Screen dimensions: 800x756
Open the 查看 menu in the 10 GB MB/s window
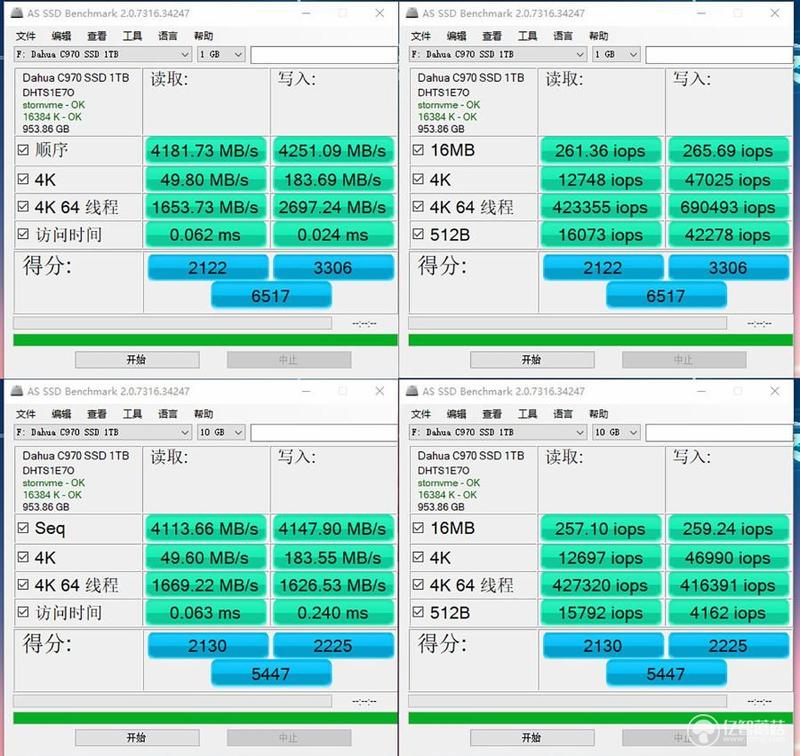click(96, 414)
